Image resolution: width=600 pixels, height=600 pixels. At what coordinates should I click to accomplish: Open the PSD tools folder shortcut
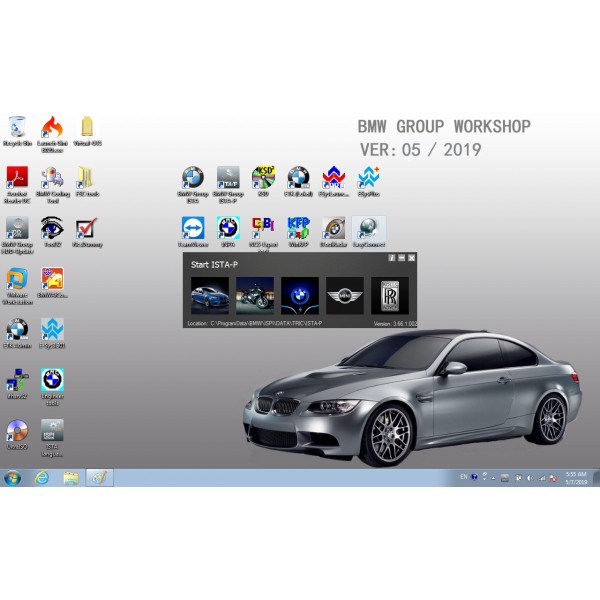87,181
